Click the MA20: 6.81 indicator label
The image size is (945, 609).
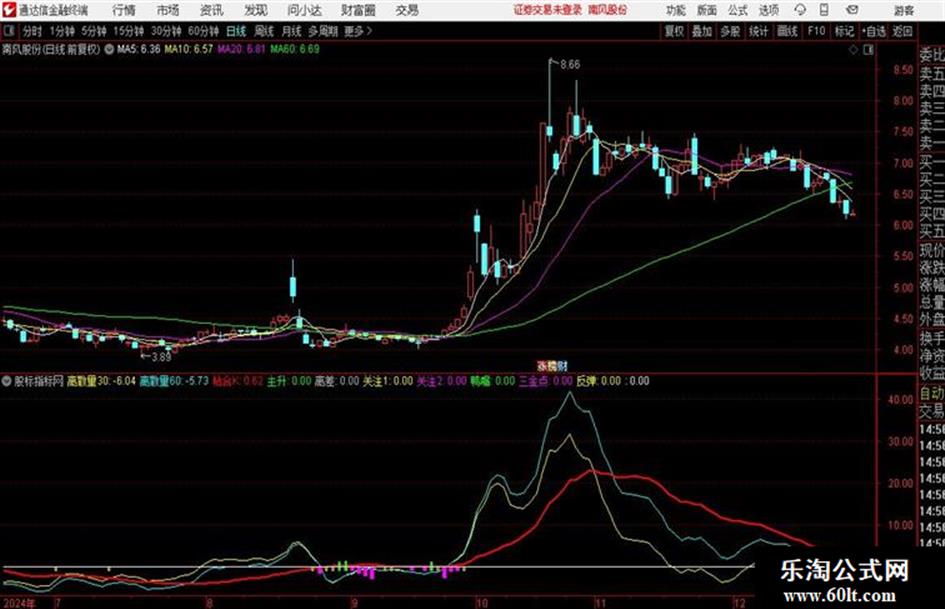coord(241,49)
